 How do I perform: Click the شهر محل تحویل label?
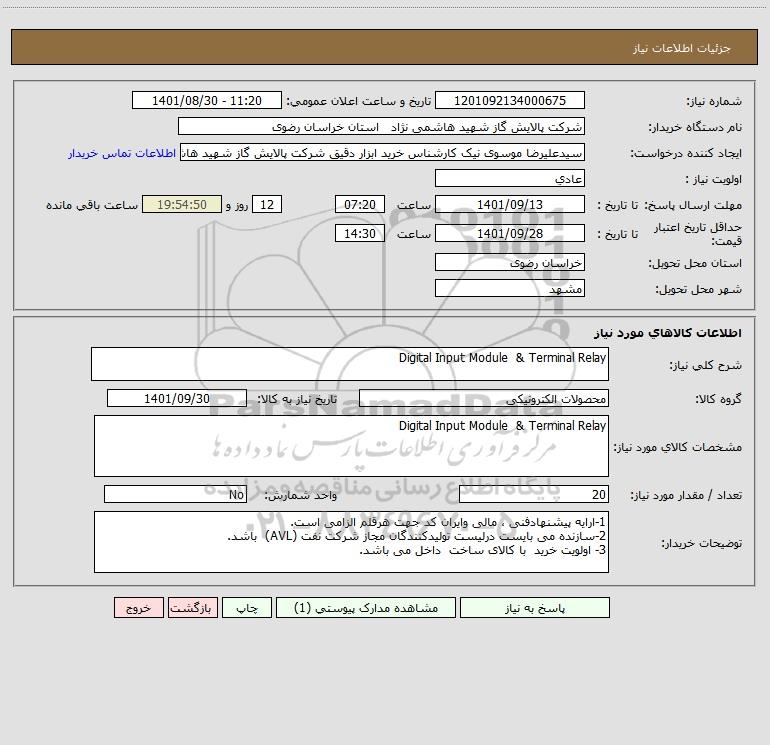tap(699, 289)
